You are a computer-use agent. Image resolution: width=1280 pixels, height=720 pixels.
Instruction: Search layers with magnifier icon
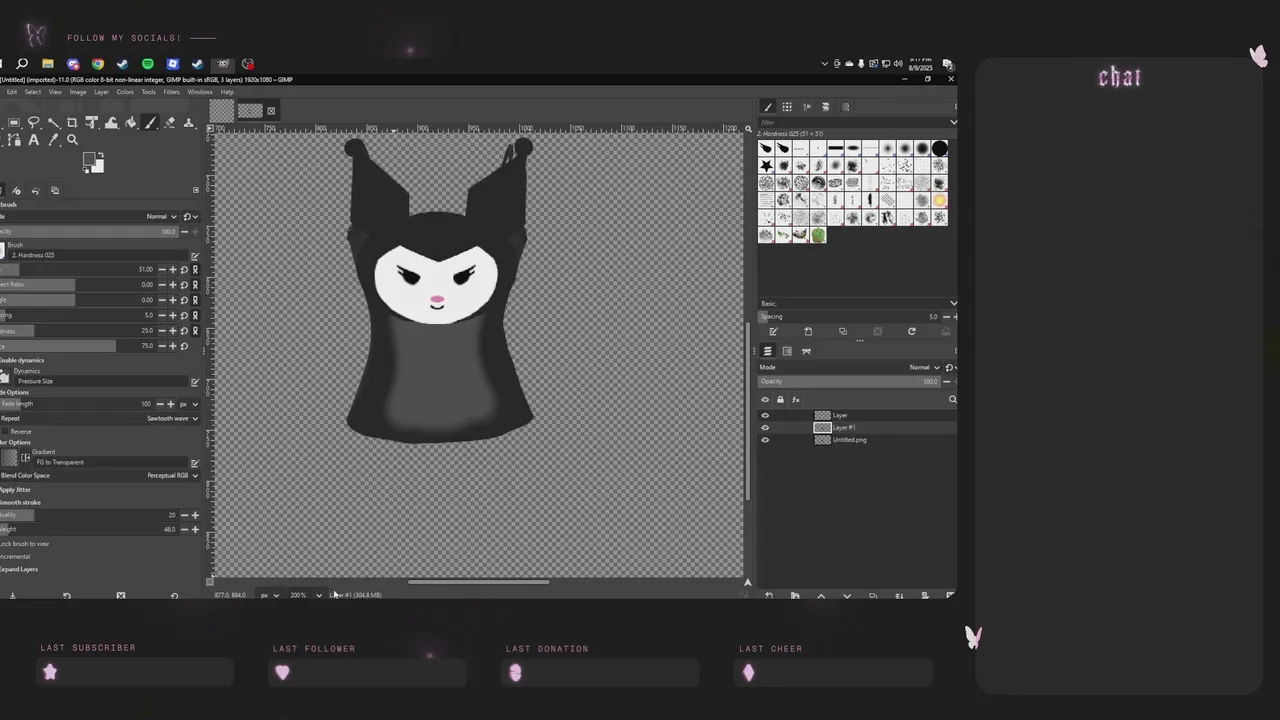[952, 400]
